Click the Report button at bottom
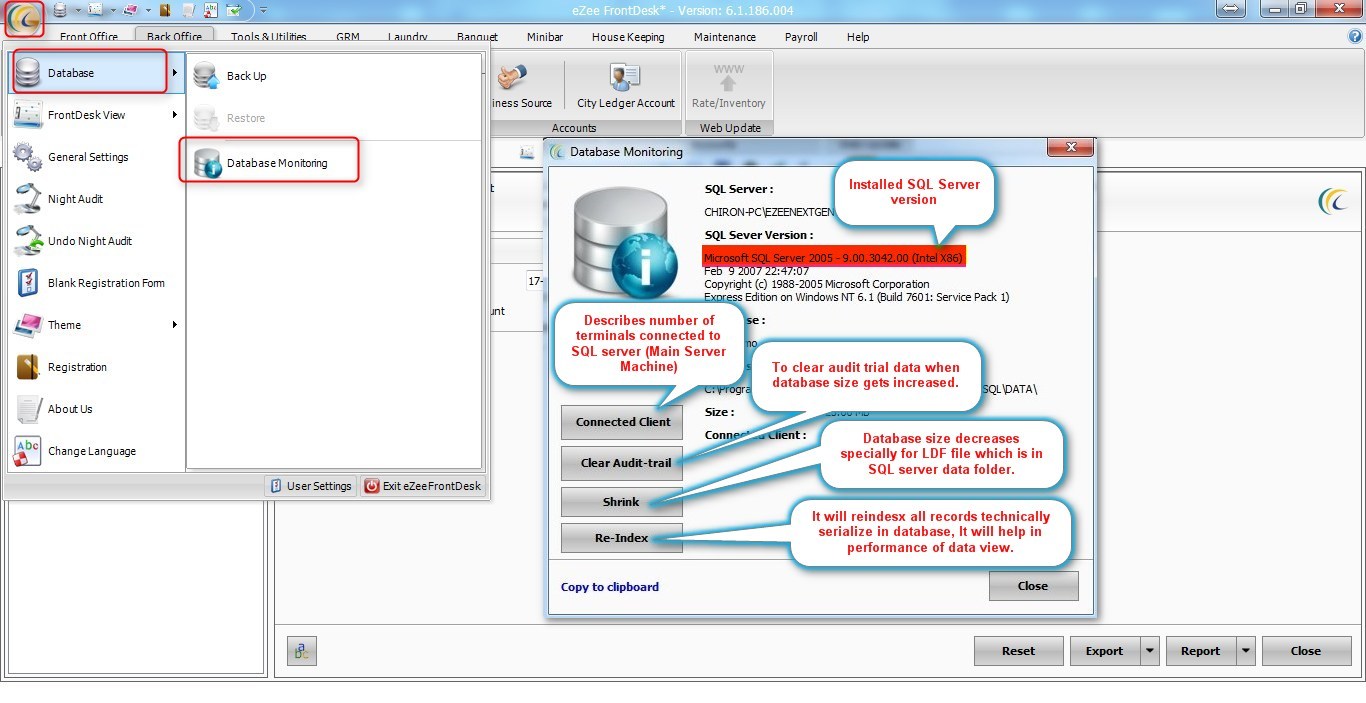The height and width of the screenshot is (703, 1366). tap(1200, 651)
